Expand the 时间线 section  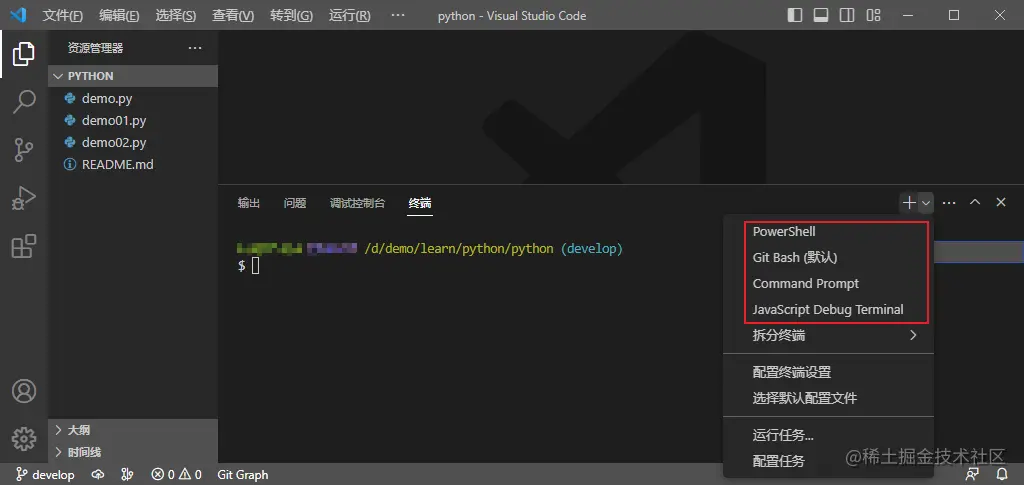click(x=133, y=452)
